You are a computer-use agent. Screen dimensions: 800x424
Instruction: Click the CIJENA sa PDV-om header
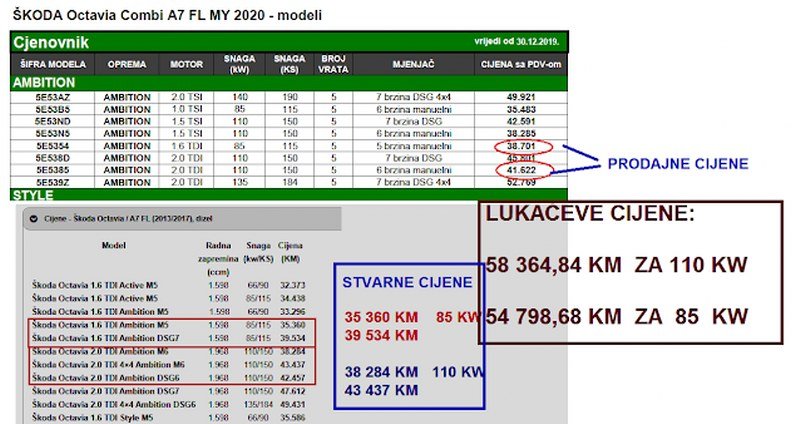519,64
